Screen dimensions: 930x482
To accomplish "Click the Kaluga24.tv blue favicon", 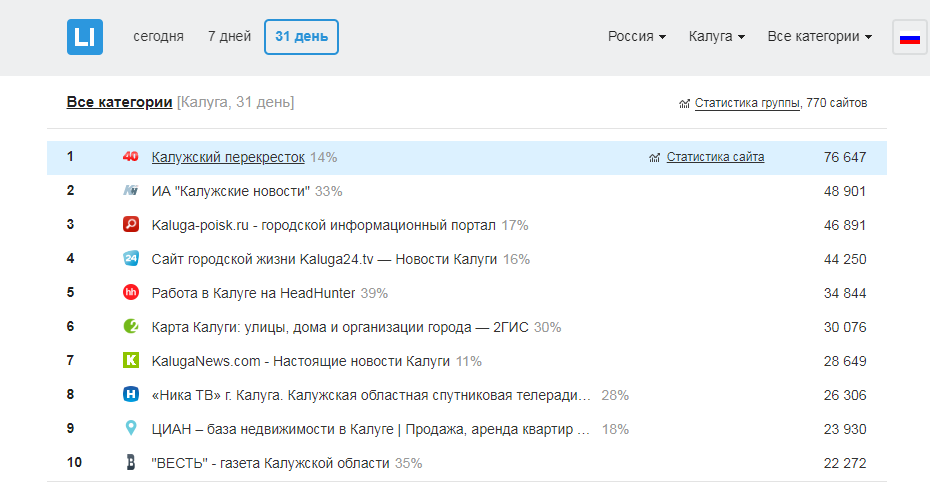I will [130, 259].
